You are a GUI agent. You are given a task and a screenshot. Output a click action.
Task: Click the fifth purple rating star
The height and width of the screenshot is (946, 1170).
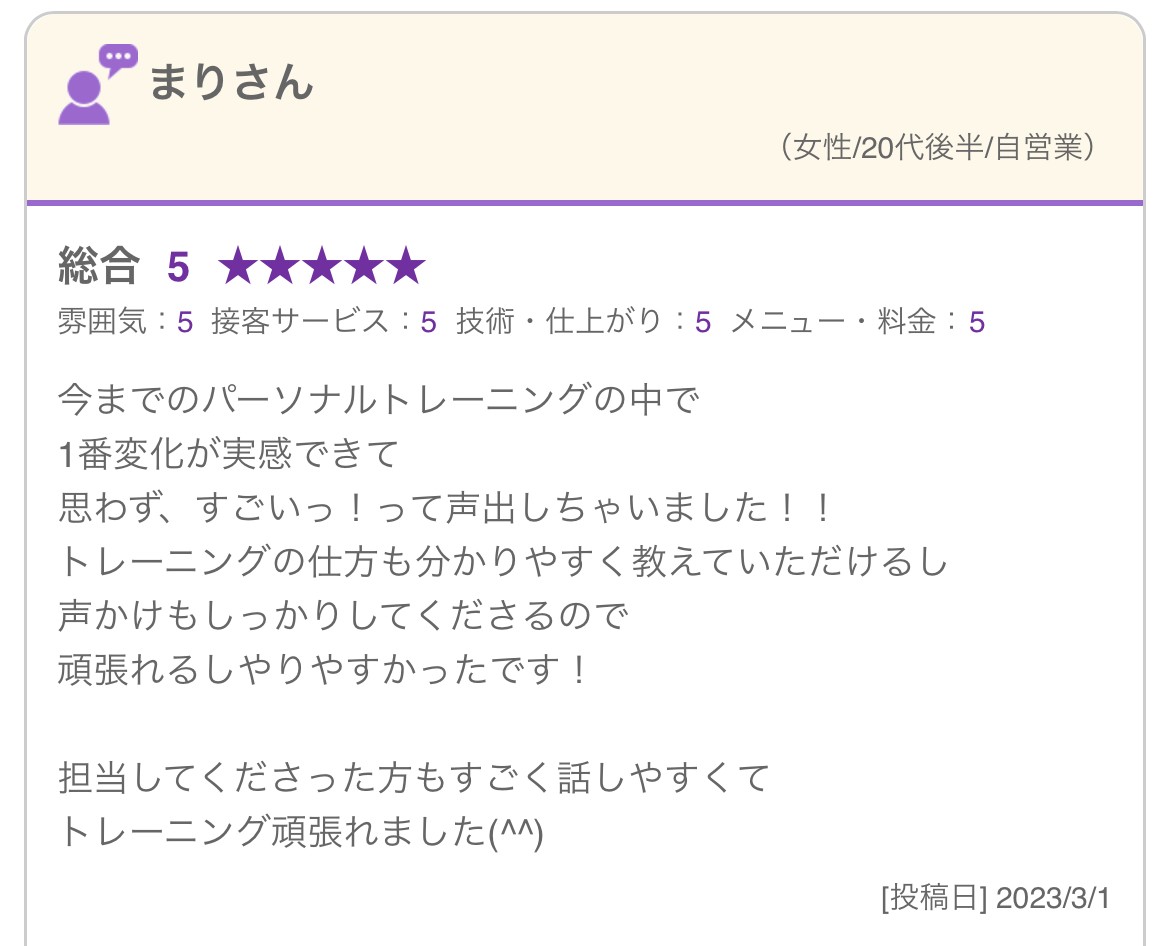tap(406, 266)
